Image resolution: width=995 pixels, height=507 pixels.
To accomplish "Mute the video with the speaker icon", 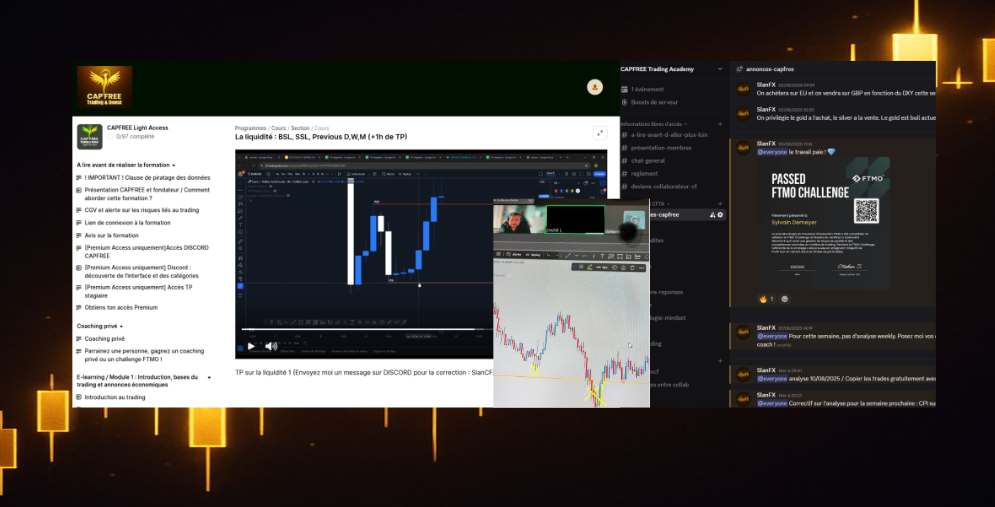I will (270, 346).
